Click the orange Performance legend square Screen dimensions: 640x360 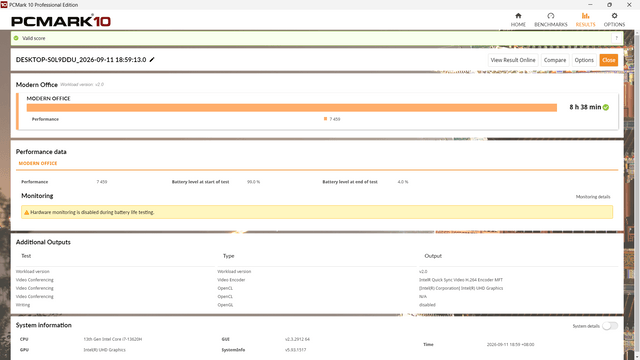pos(325,119)
